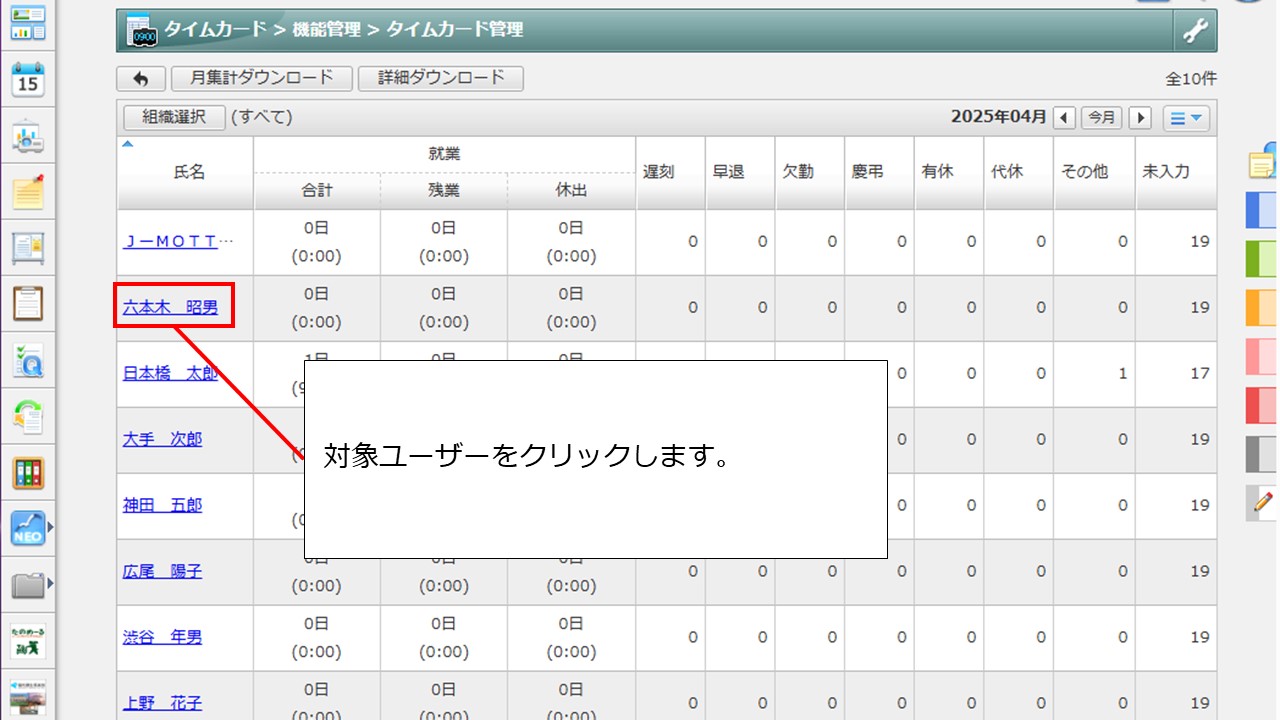This screenshot has width=1280, height=720.
Task: Open the timecard of 六本木 昭男
Action: (172, 307)
